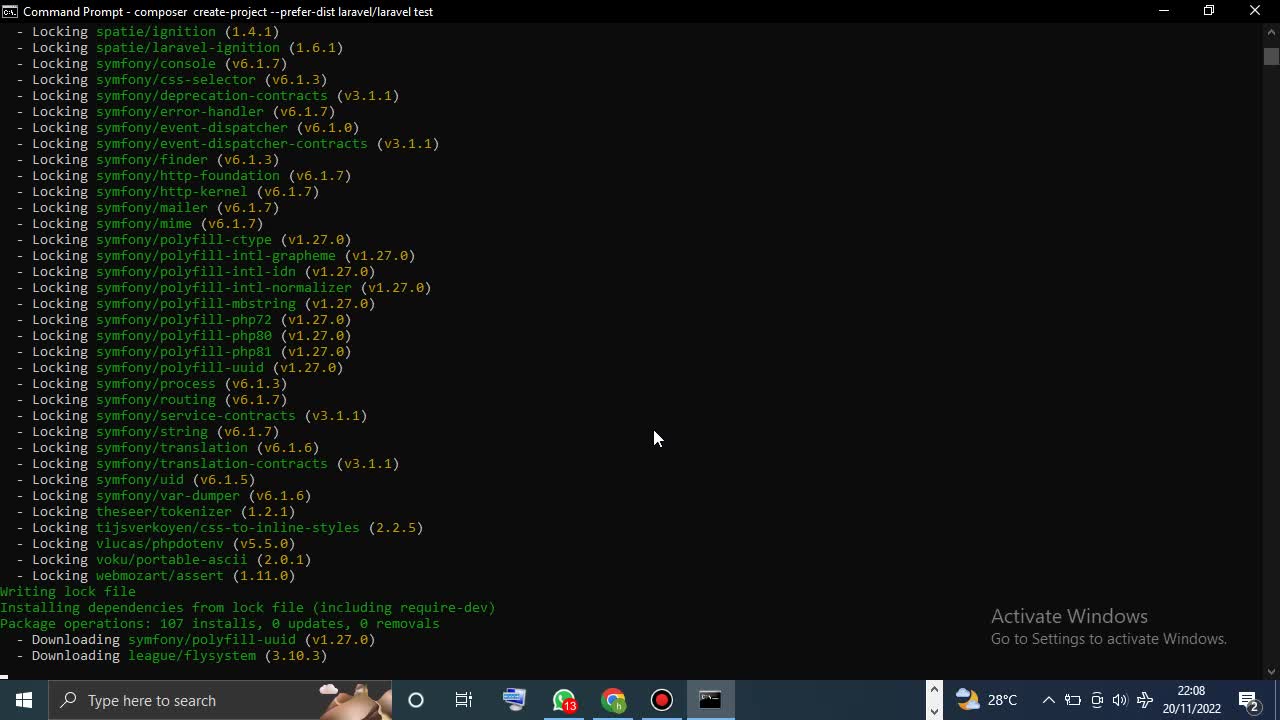Image resolution: width=1280 pixels, height=720 pixels.
Task: Click the text symfony/string
Action: click(x=152, y=431)
